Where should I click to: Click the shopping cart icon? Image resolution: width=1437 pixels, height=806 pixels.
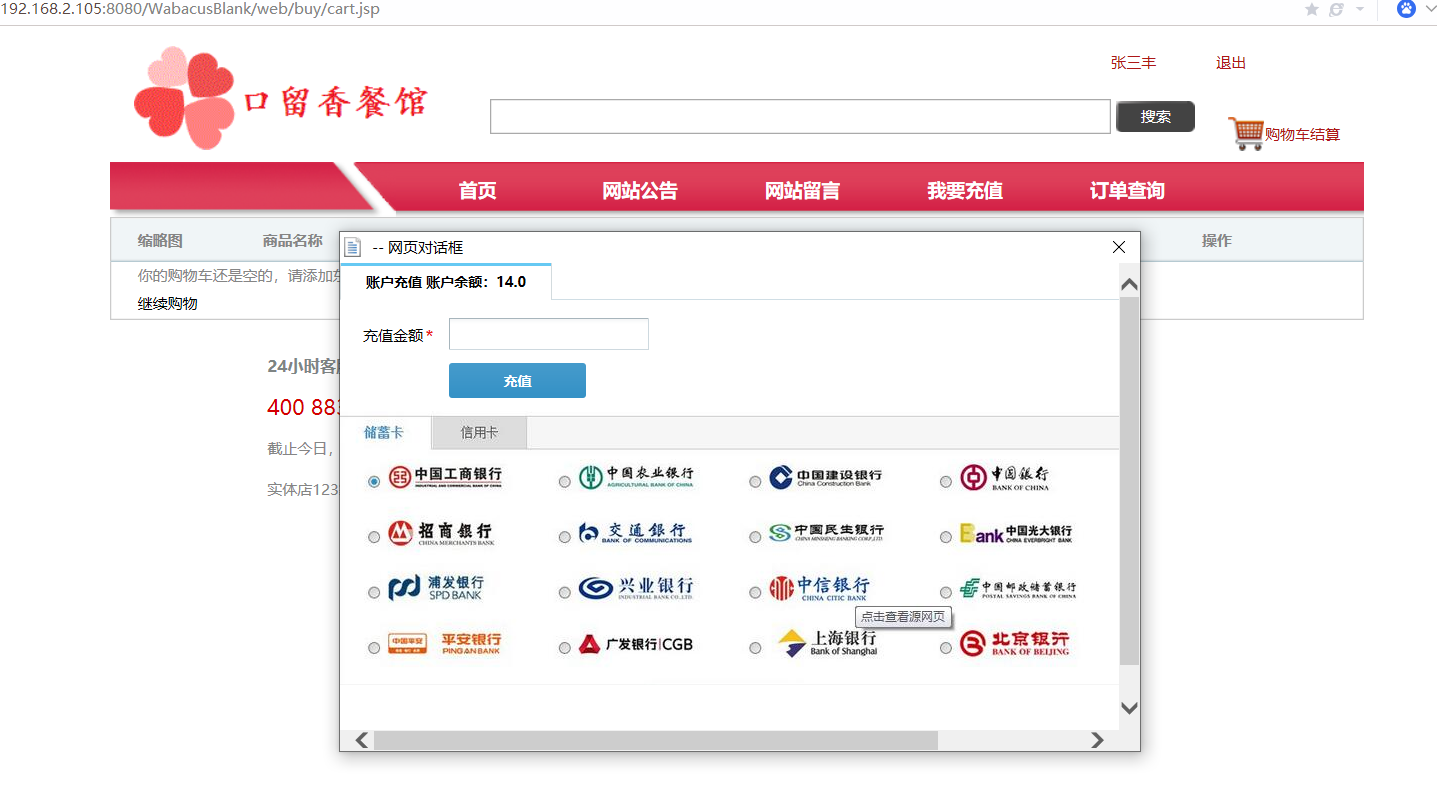(x=1246, y=134)
